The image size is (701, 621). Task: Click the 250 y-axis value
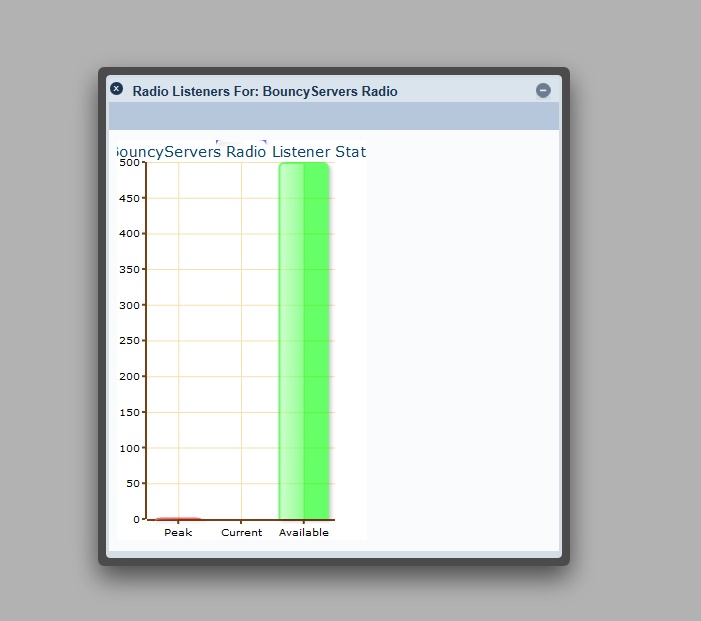129,341
